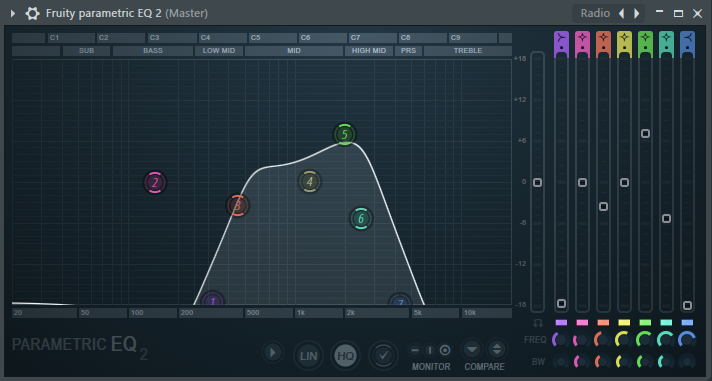Select band 6 teal node
Screen dimensions: 712x381
click(x=361, y=218)
